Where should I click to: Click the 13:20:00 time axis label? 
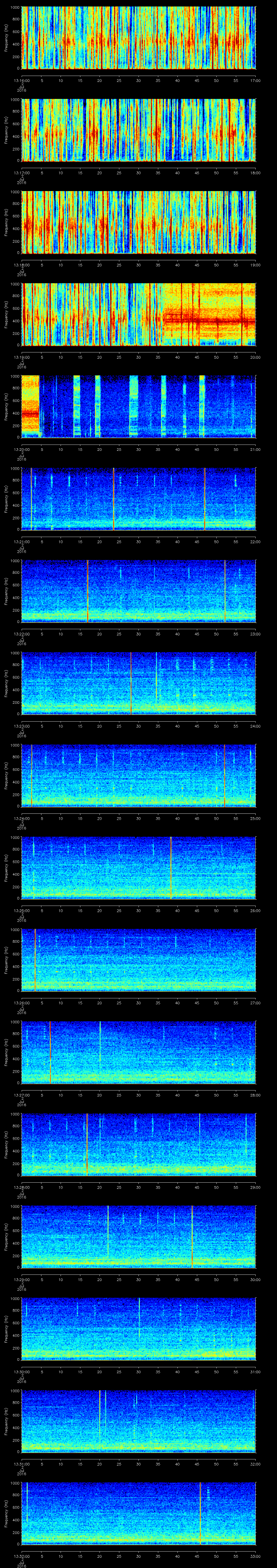[21, 449]
